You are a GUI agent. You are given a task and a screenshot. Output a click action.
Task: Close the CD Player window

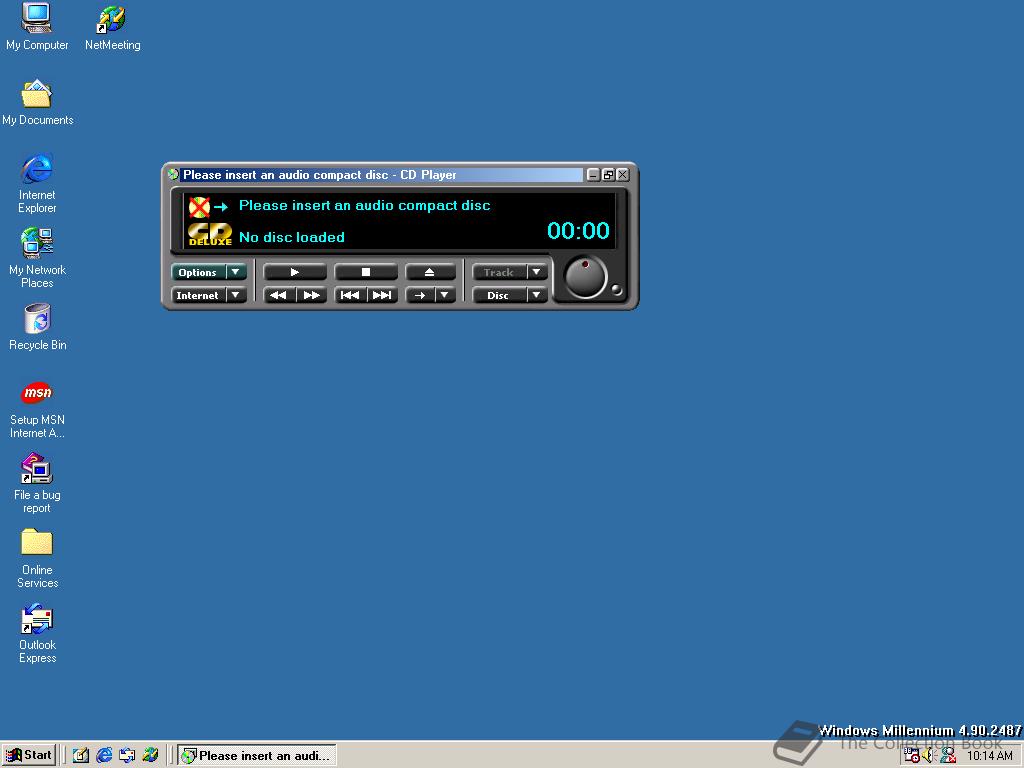622,174
